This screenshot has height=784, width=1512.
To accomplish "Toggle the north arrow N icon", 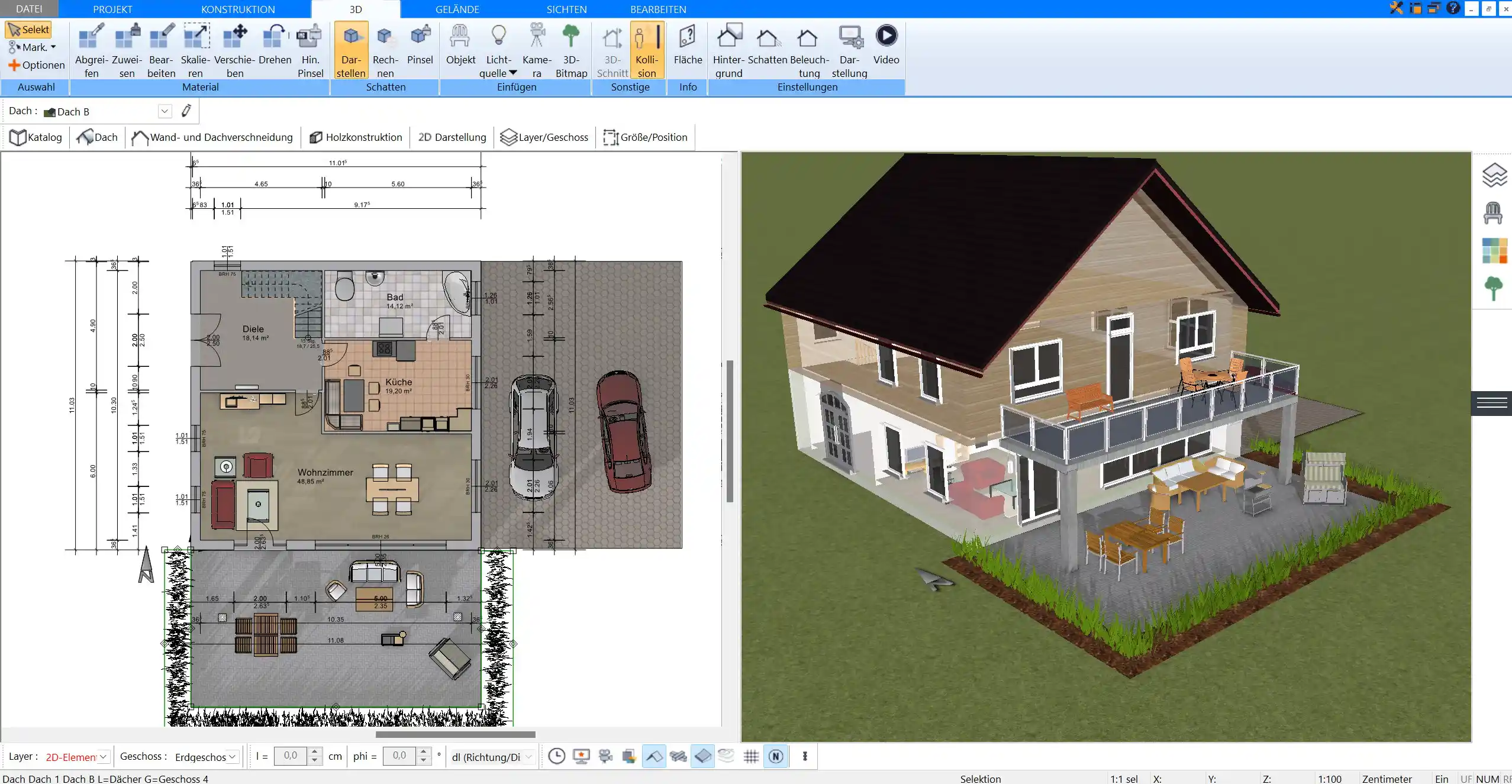I will (776, 756).
